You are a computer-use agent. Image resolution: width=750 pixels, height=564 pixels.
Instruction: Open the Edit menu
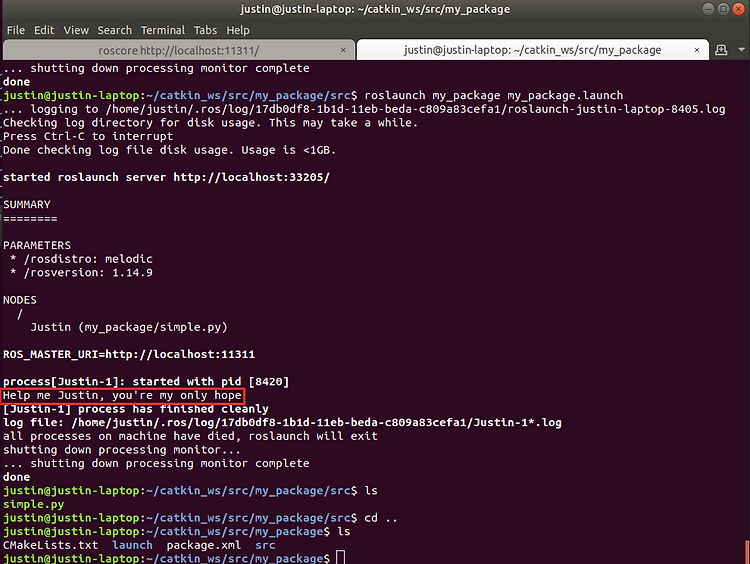coord(44,30)
